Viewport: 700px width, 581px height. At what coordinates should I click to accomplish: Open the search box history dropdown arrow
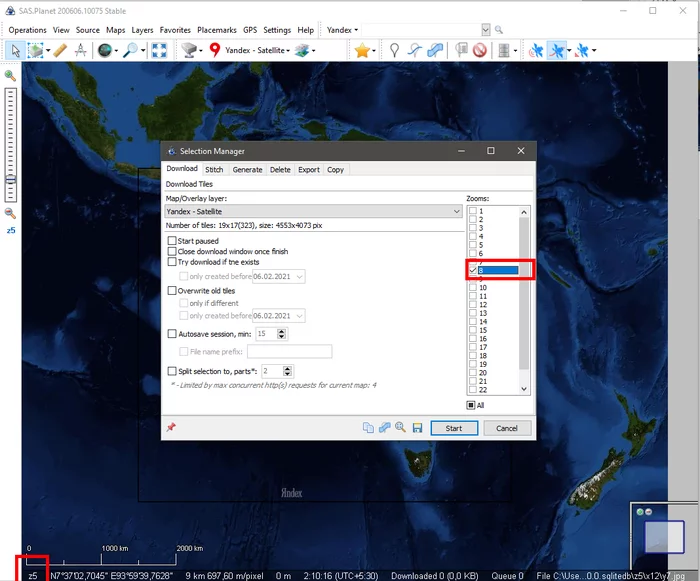(x=486, y=30)
